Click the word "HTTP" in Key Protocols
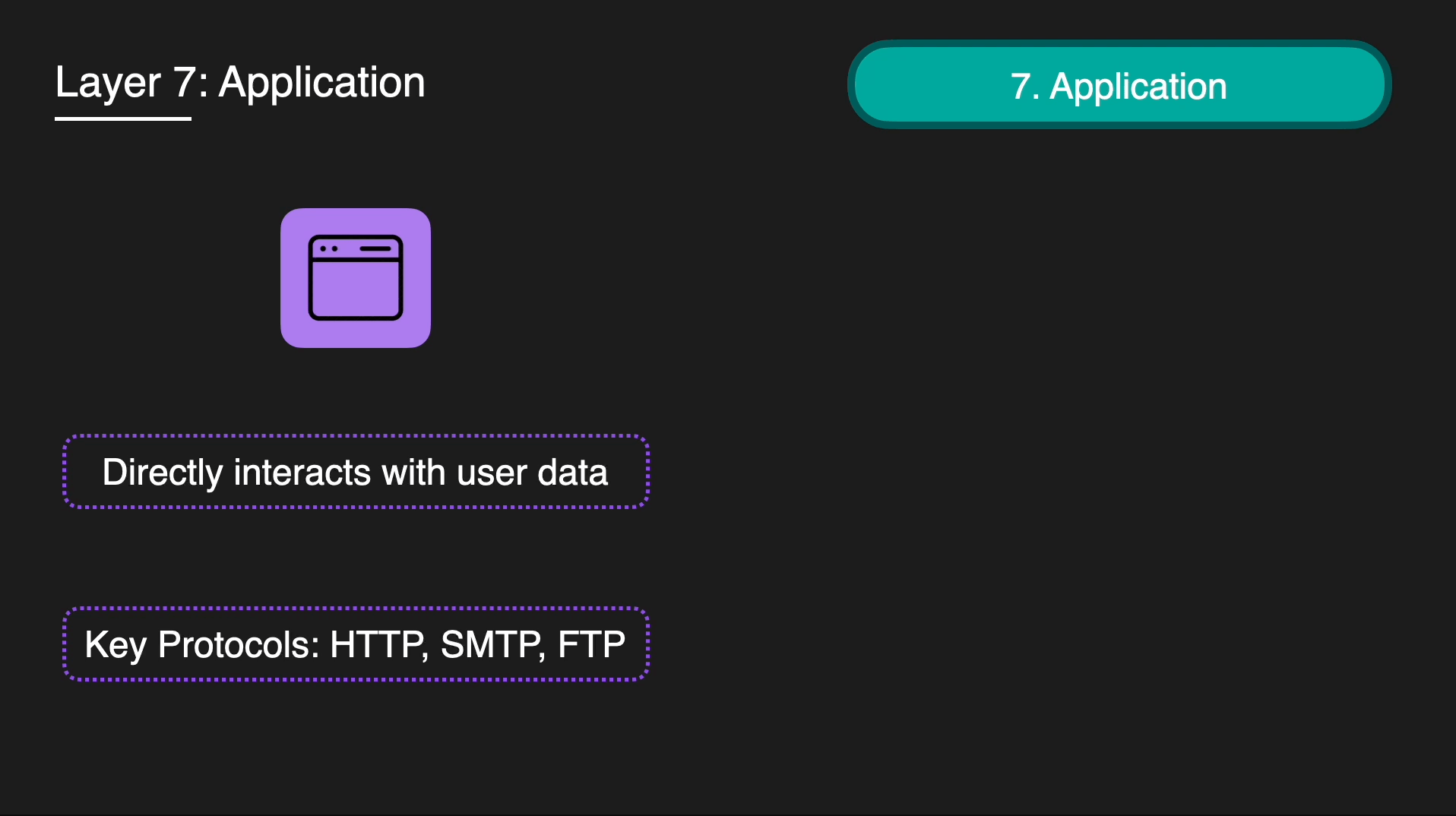The width and height of the screenshot is (1456, 816). (377, 644)
